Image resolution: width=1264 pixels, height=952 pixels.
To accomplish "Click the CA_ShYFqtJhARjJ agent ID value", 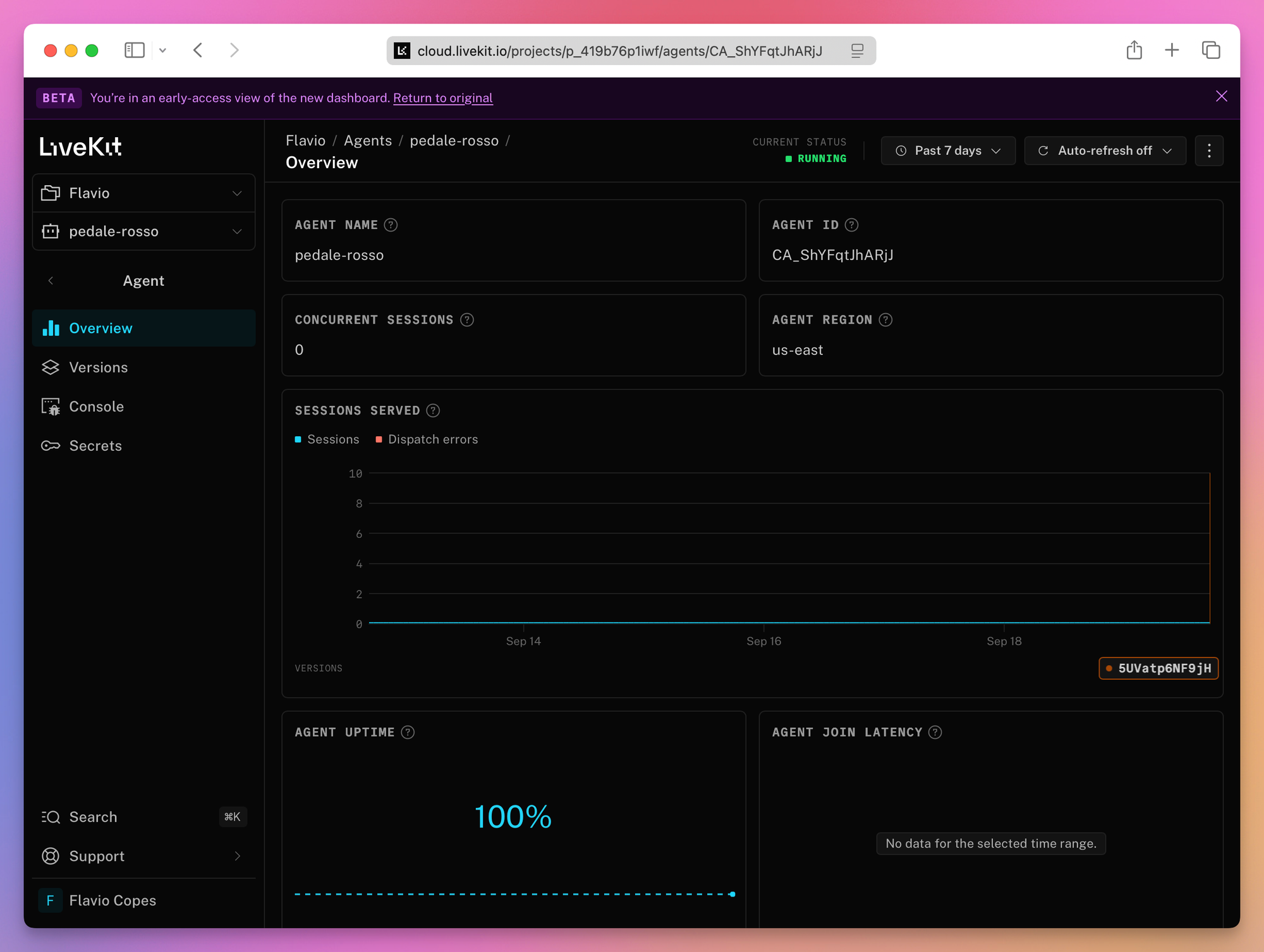I will pos(832,255).
